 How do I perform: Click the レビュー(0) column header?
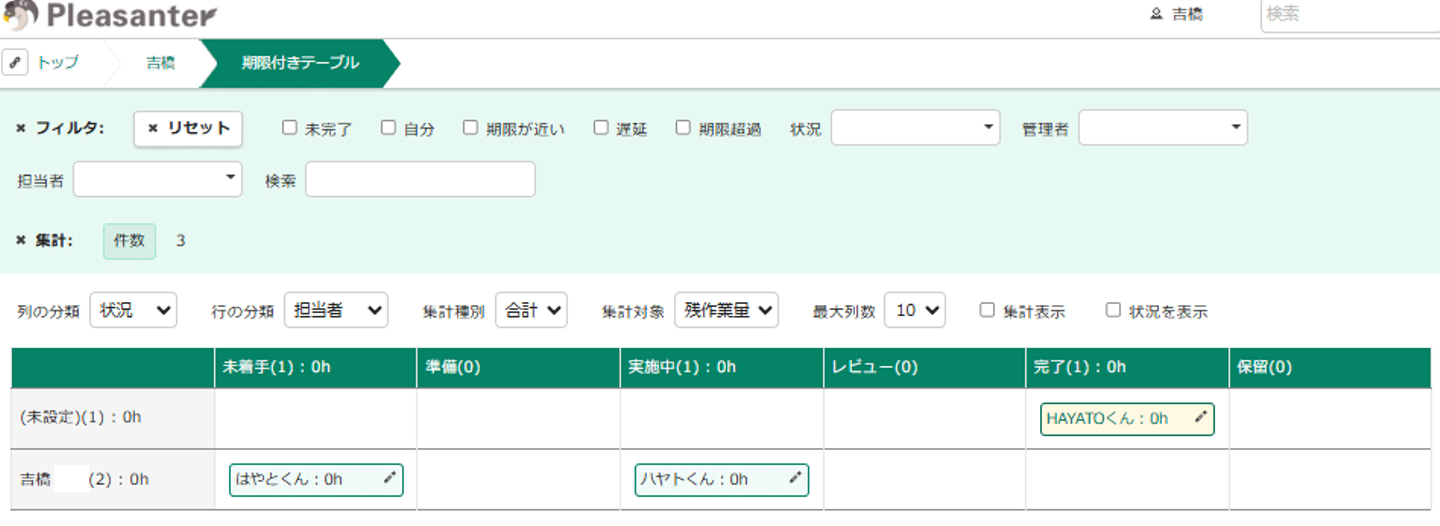click(924, 367)
